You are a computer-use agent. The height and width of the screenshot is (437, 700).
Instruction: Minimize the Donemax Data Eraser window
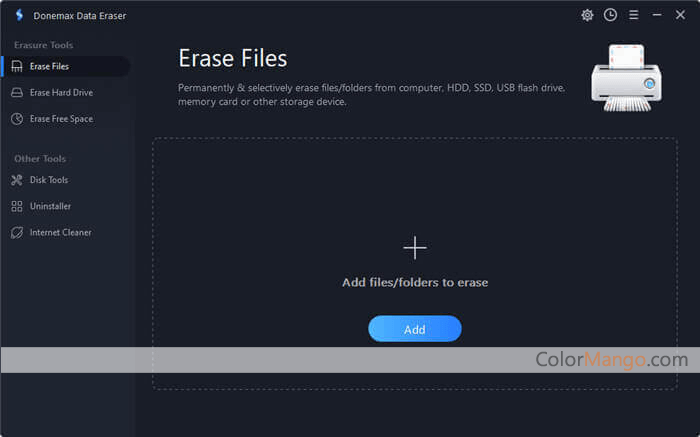(657, 15)
